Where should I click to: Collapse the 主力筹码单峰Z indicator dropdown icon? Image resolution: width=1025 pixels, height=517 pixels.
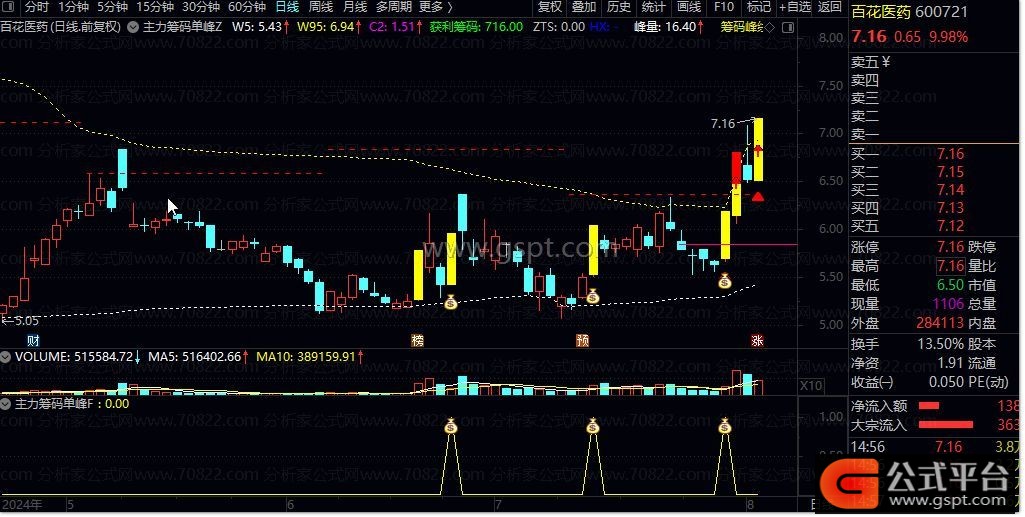pyautogui.click(x=133, y=27)
